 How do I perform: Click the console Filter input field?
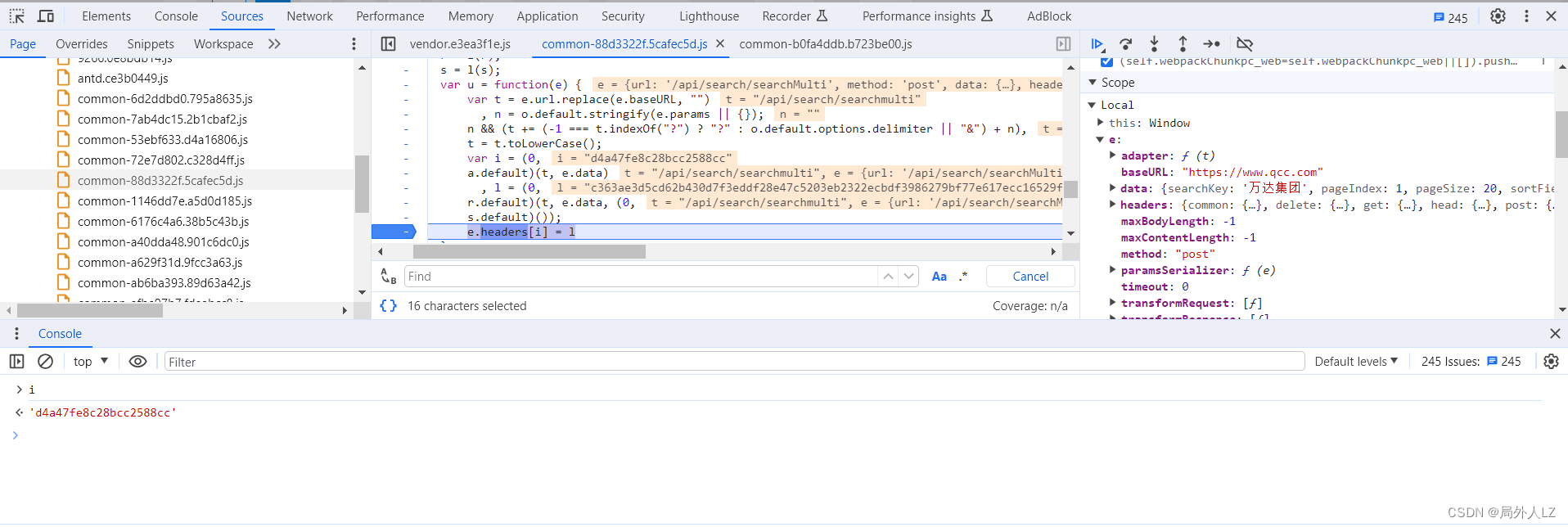734,362
